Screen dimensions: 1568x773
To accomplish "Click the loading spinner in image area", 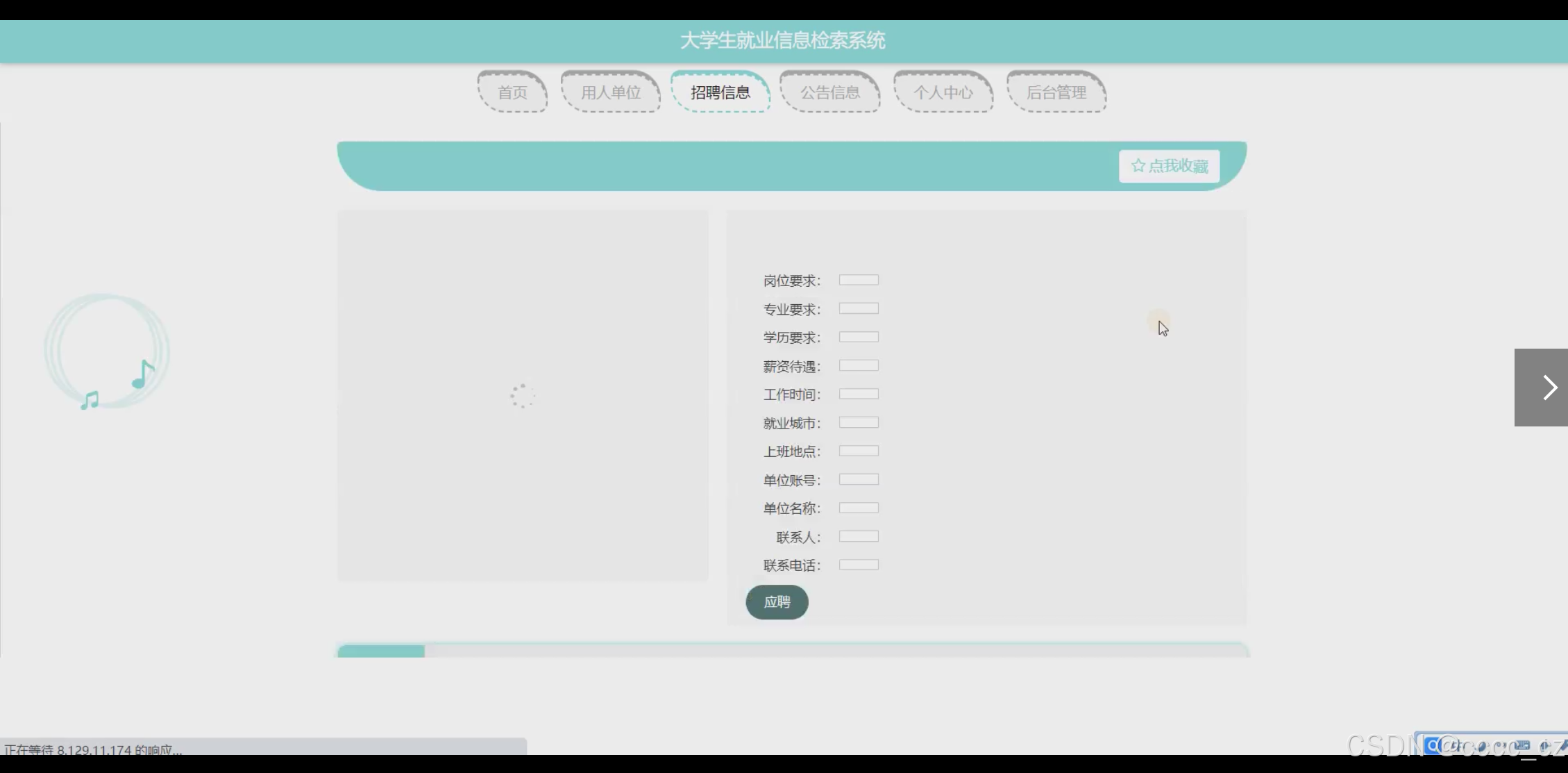I will (522, 396).
